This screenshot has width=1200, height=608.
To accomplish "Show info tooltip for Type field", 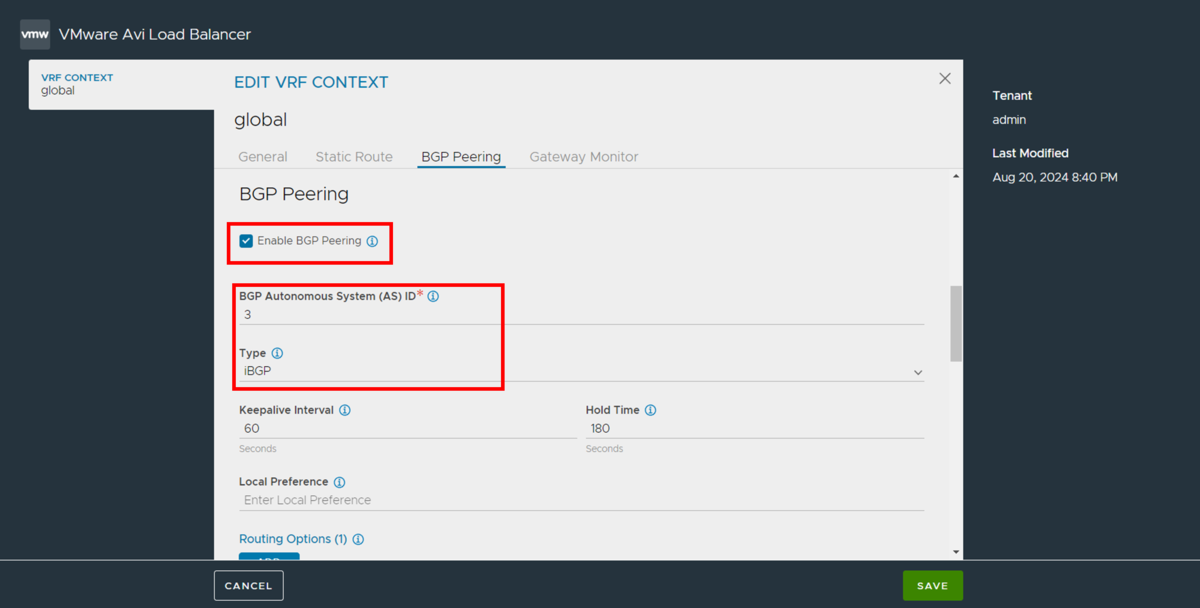I will point(277,353).
